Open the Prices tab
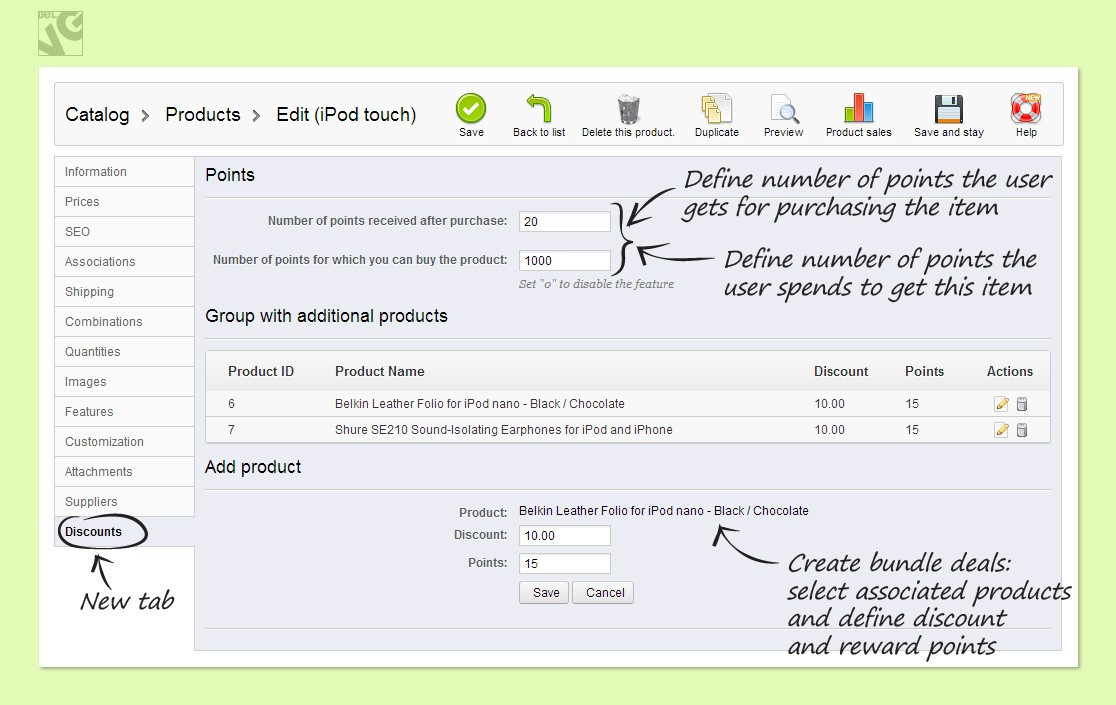This screenshot has height=705, width=1116. point(83,202)
